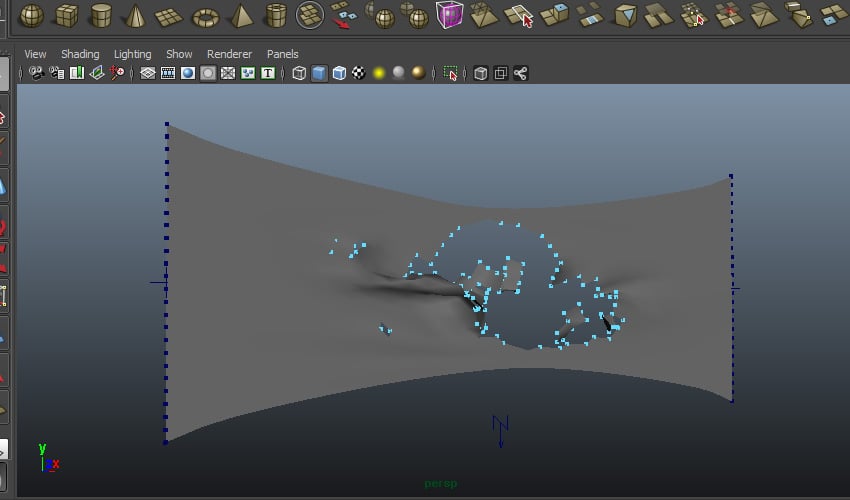The width and height of the screenshot is (850, 500).
Task: Toggle use all lights yellow sphere
Action: tap(379, 73)
